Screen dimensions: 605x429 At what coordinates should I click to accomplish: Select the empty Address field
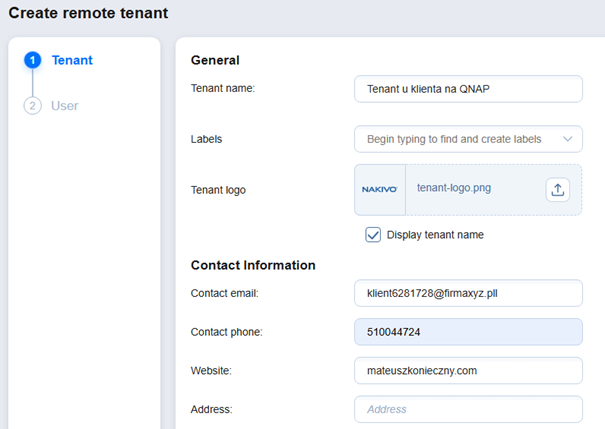point(468,409)
